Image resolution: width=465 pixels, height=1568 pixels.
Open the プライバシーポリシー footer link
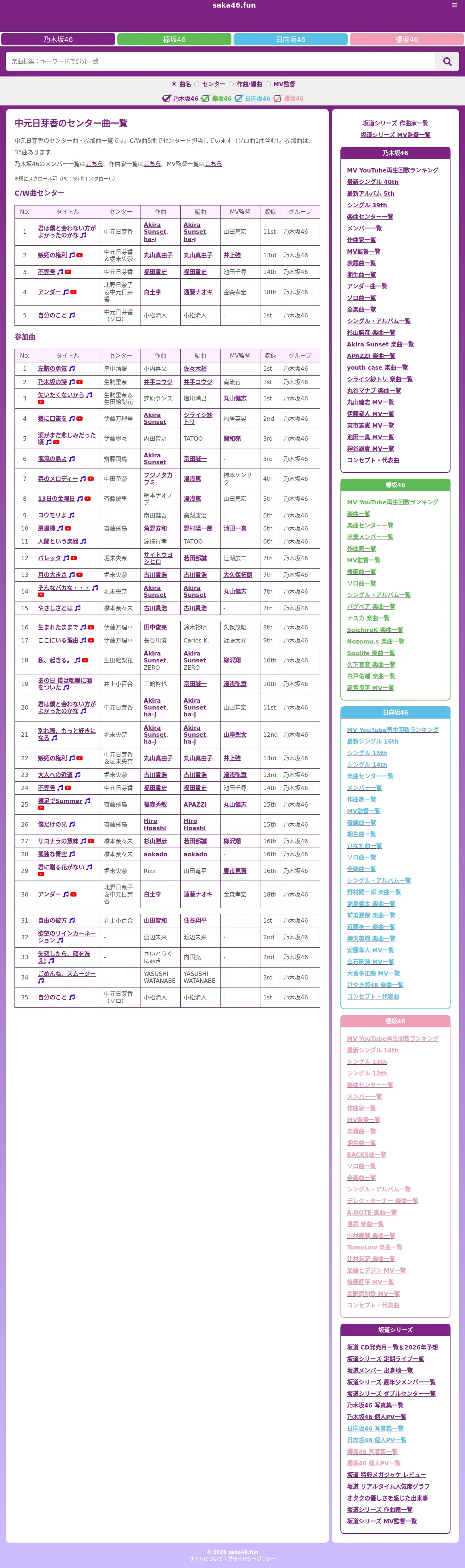coord(252,1559)
